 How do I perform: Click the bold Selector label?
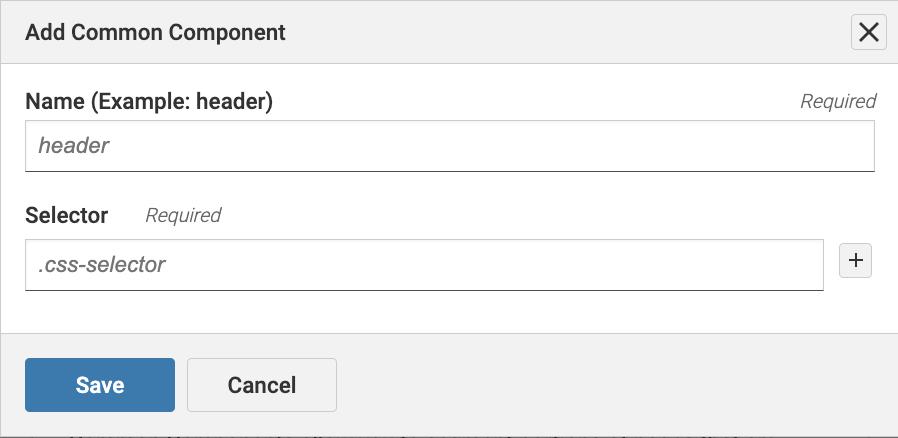[67, 215]
